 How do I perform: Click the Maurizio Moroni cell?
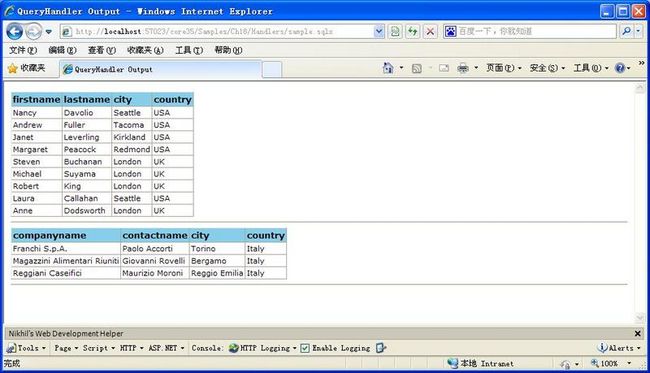(155, 273)
